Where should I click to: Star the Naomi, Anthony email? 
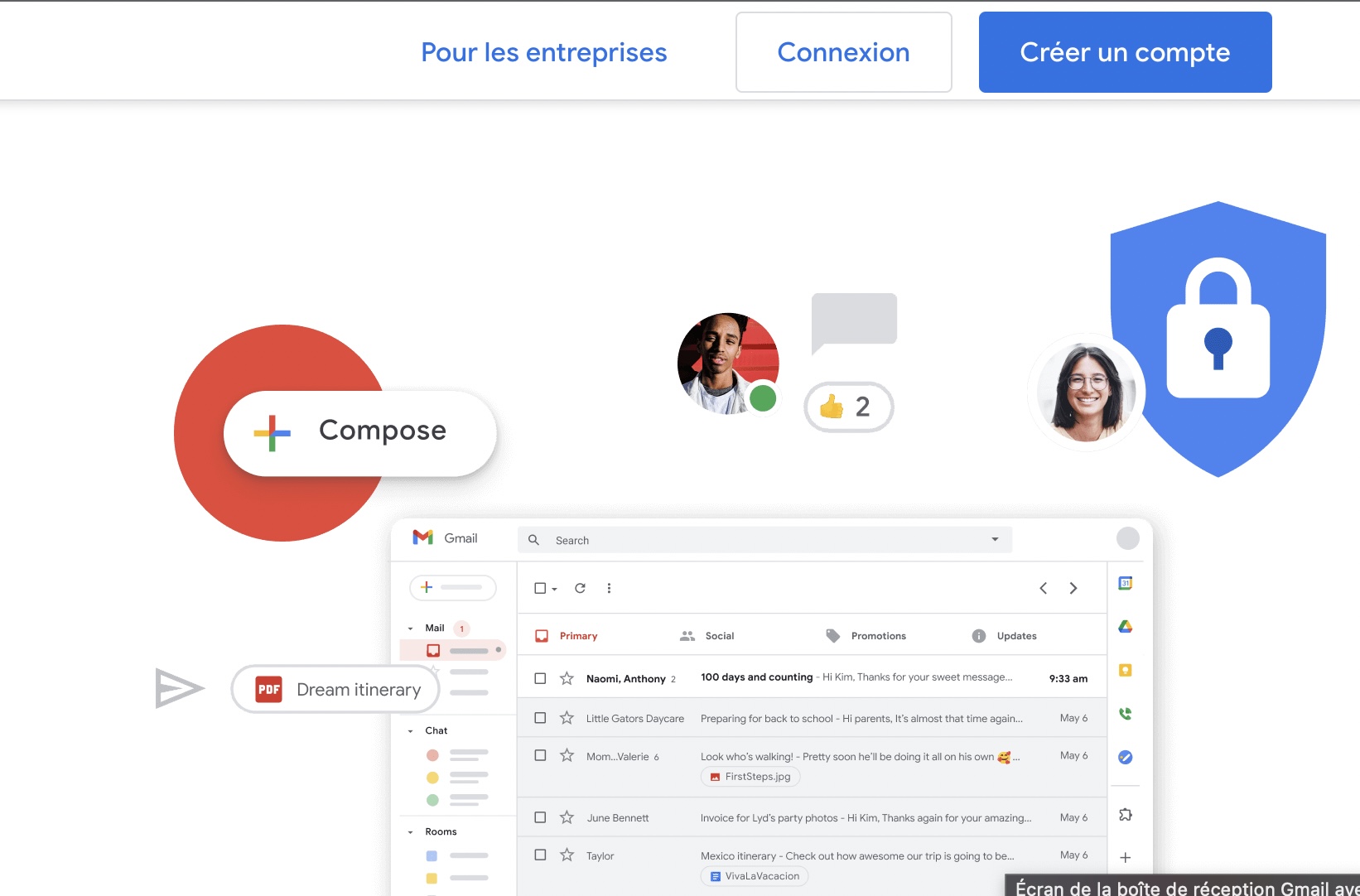point(567,678)
